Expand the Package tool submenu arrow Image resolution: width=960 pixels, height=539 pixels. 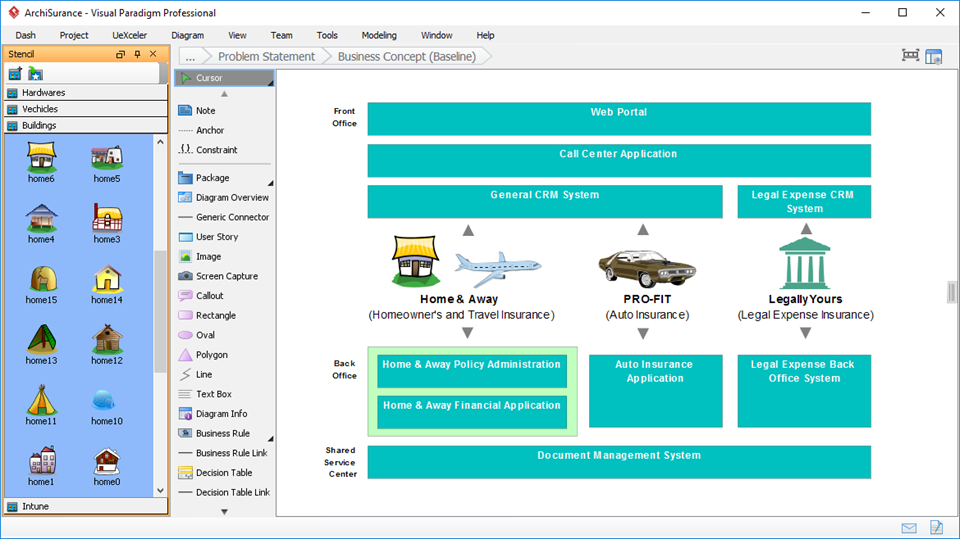[x=271, y=183]
